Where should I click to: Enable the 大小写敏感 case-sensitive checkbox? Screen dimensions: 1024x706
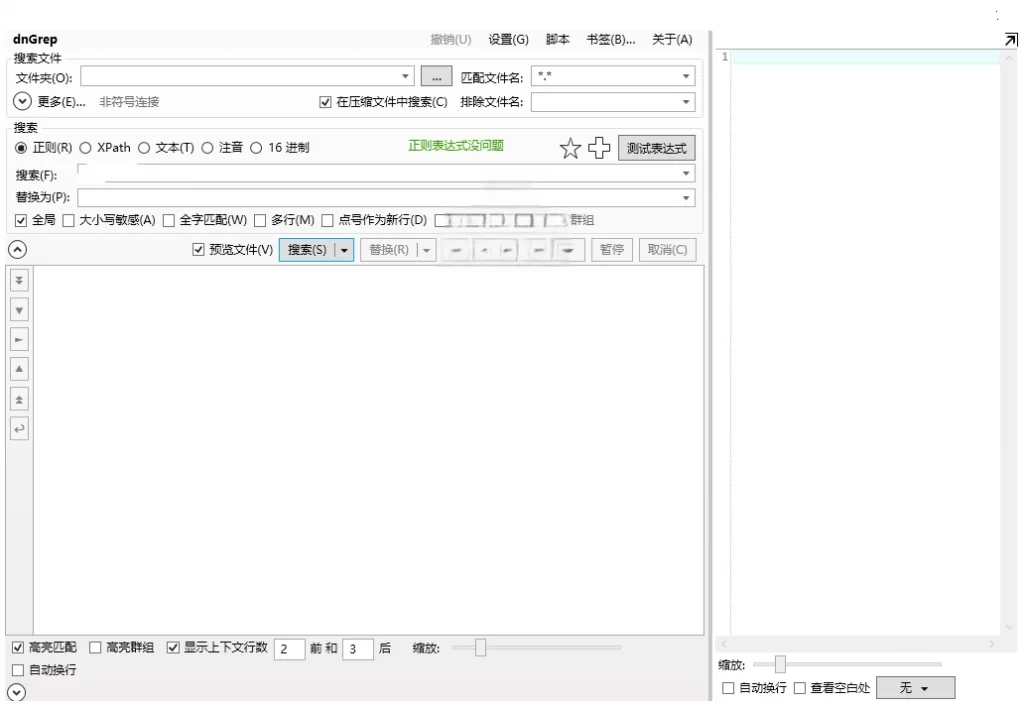69,220
